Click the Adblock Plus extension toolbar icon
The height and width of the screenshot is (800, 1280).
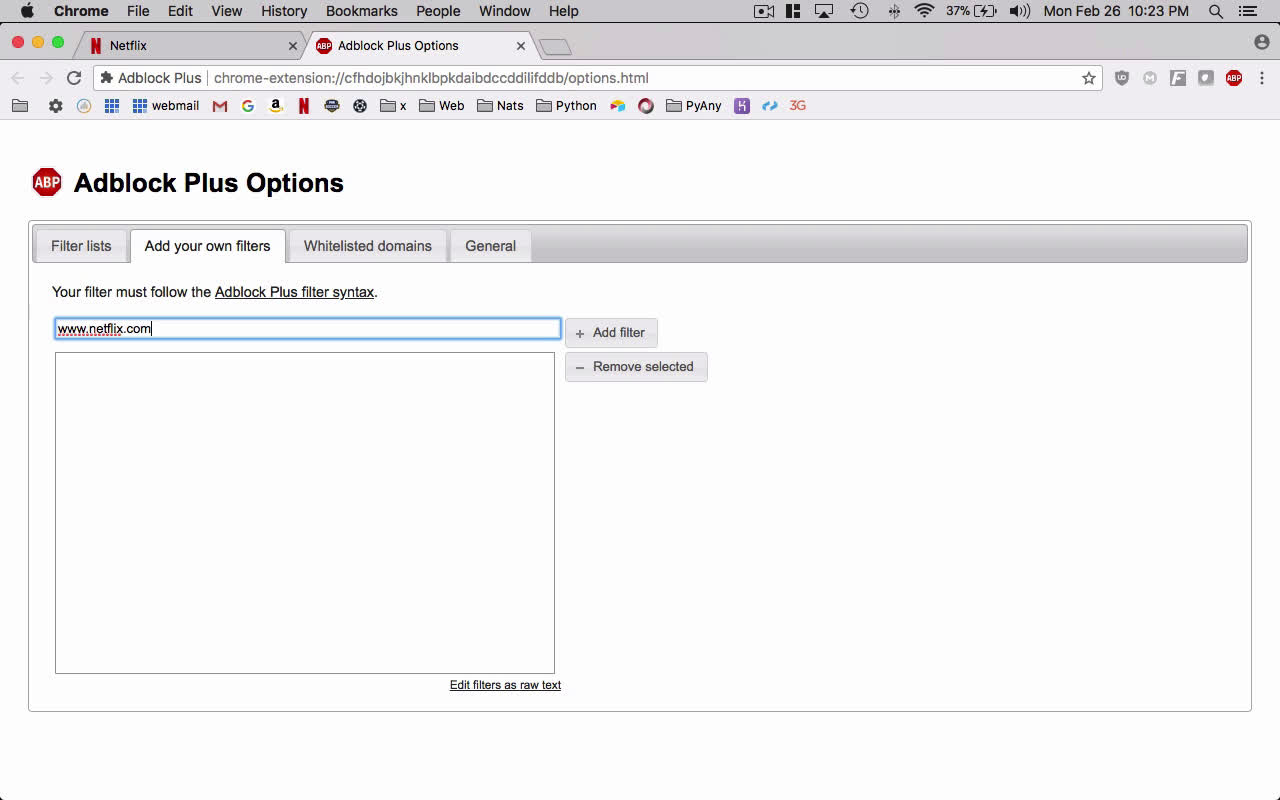pyautogui.click(x=1233, y=78)
